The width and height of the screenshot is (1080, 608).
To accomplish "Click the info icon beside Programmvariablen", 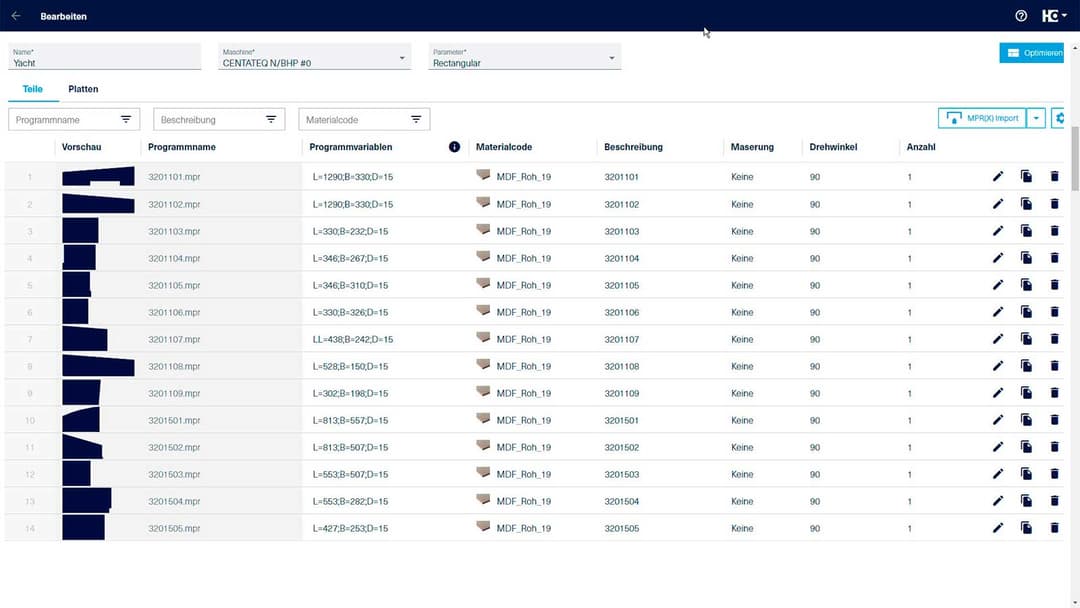I will (454, 147).
